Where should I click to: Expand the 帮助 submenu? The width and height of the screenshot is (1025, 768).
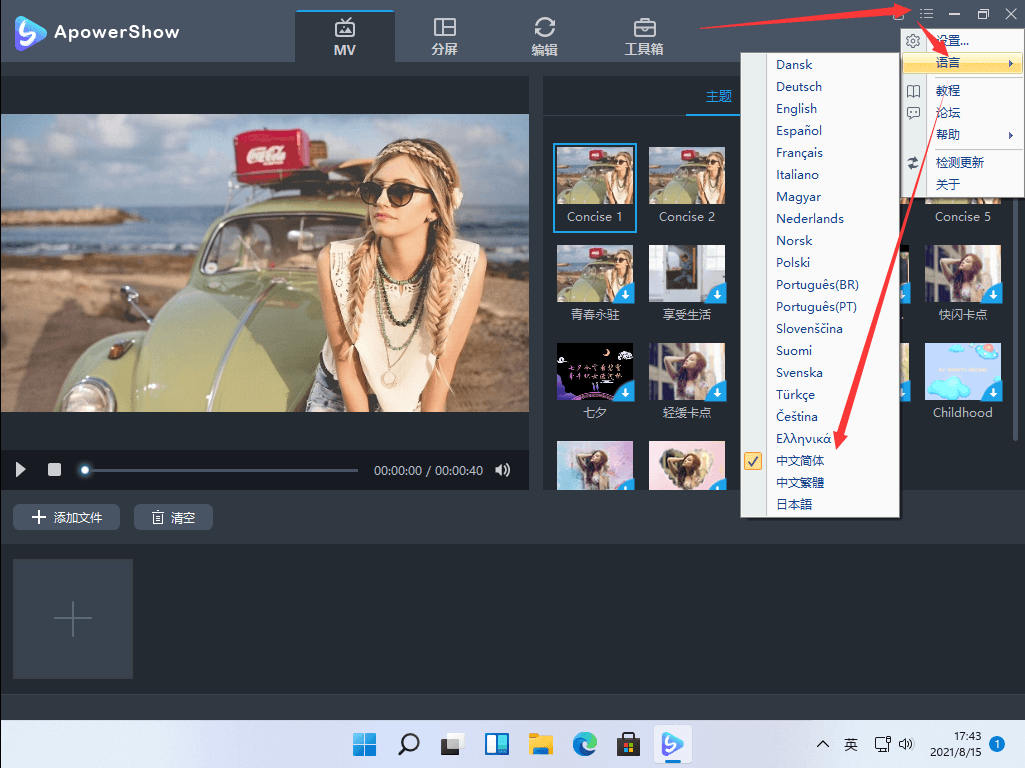click(x=962, y=135)
